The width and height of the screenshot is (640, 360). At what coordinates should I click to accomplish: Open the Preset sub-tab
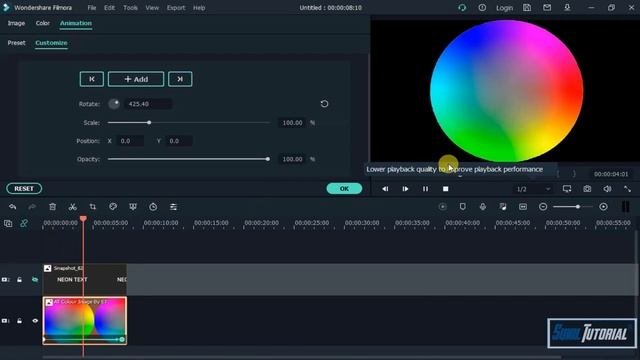16,43
